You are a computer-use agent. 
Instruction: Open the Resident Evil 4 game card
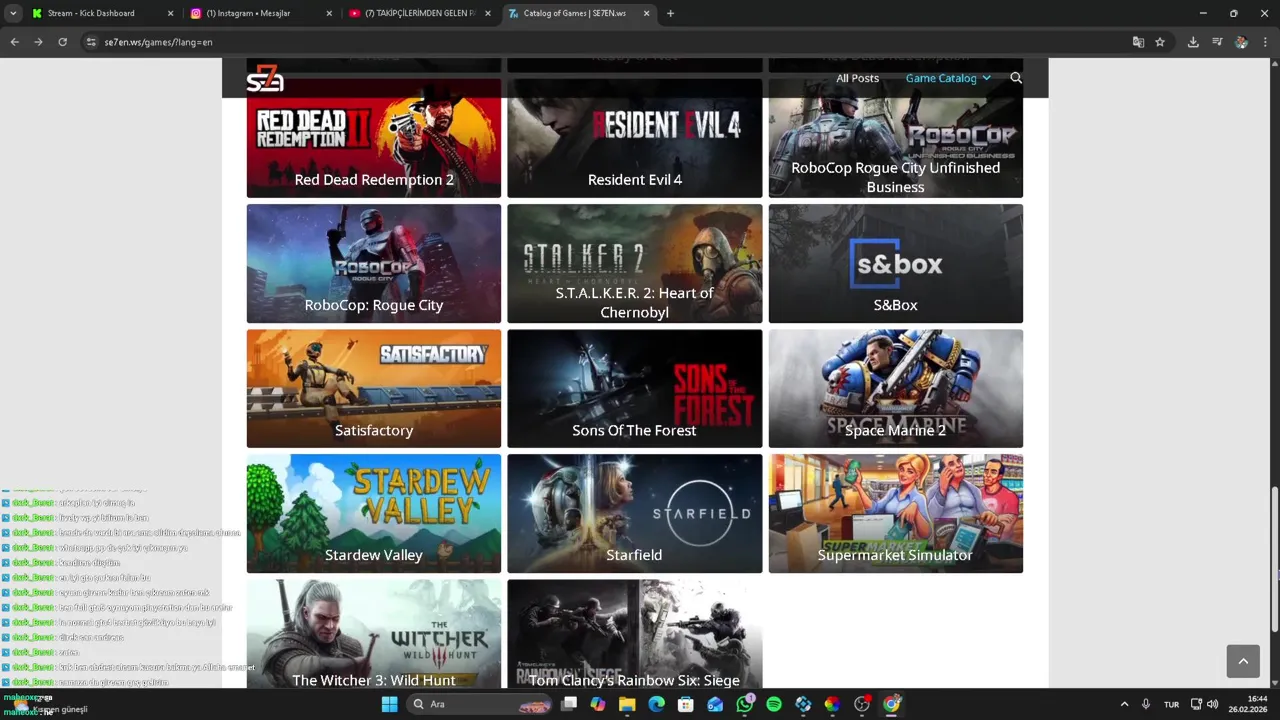click(x=635, y=138)
